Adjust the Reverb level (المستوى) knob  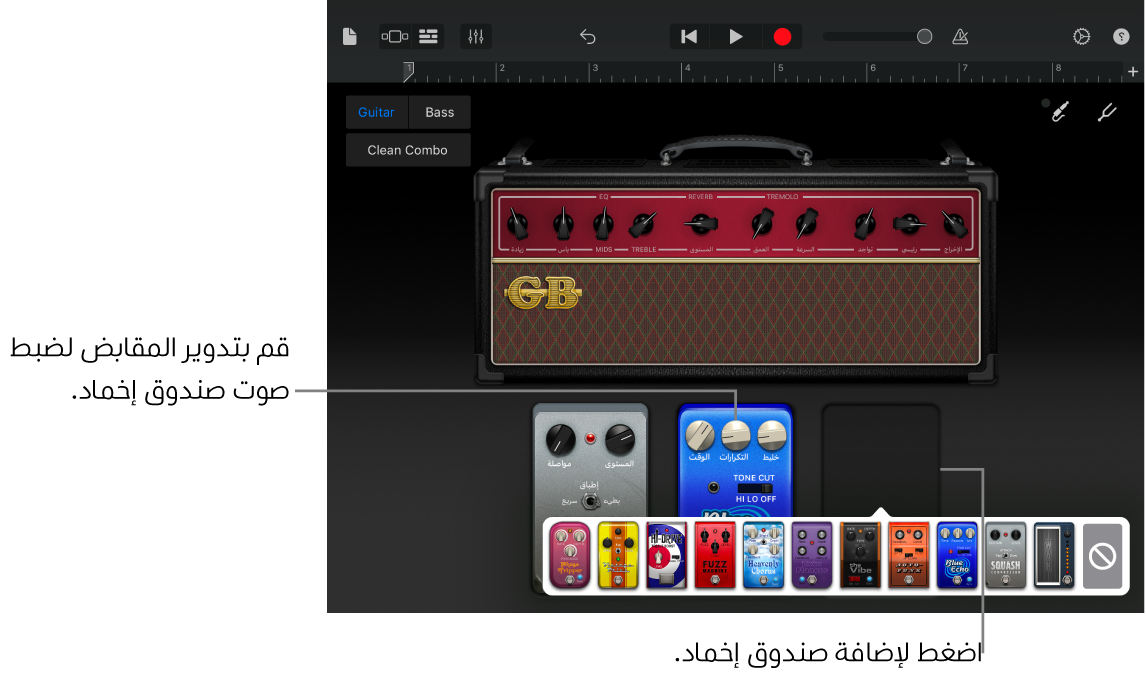coord(701,223)
